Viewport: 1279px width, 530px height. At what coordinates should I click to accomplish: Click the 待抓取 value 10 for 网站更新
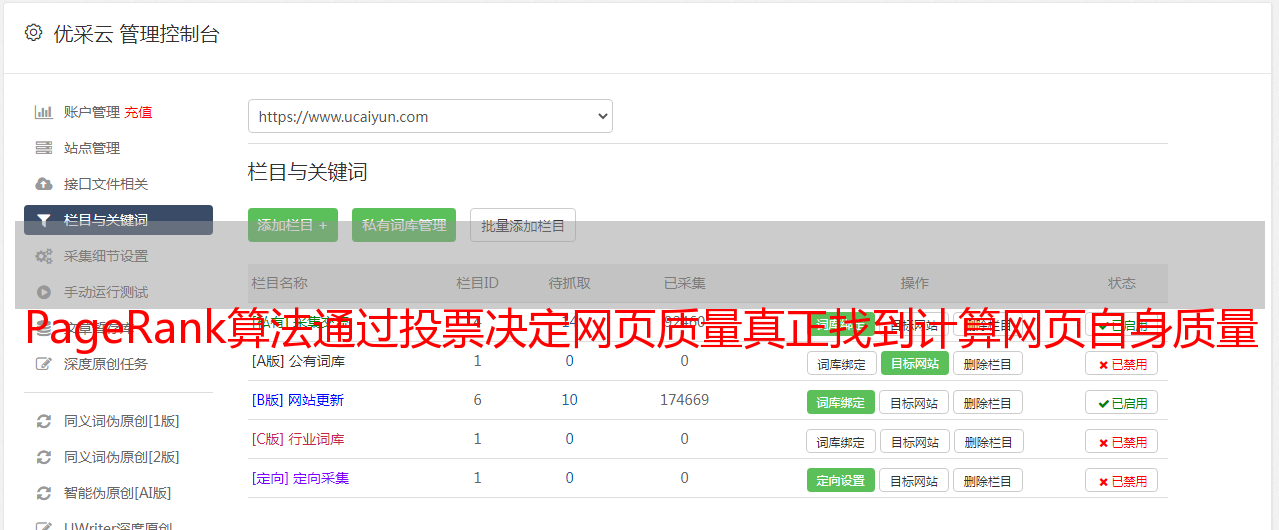tap(569, 400)
